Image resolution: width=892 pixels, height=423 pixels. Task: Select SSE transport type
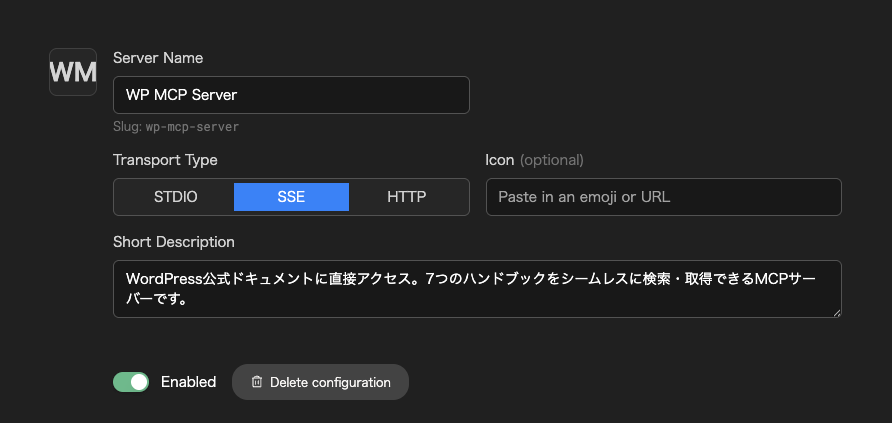(291, 197)
